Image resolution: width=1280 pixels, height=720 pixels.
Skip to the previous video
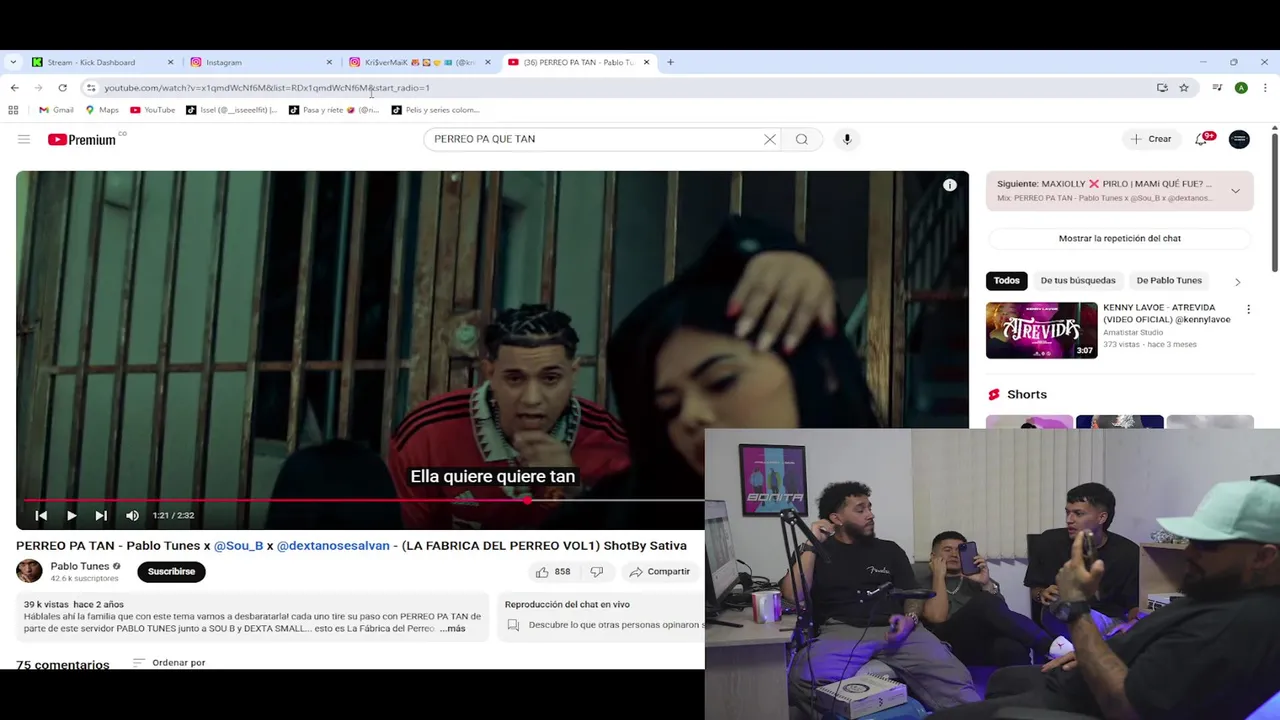[41, 515]
